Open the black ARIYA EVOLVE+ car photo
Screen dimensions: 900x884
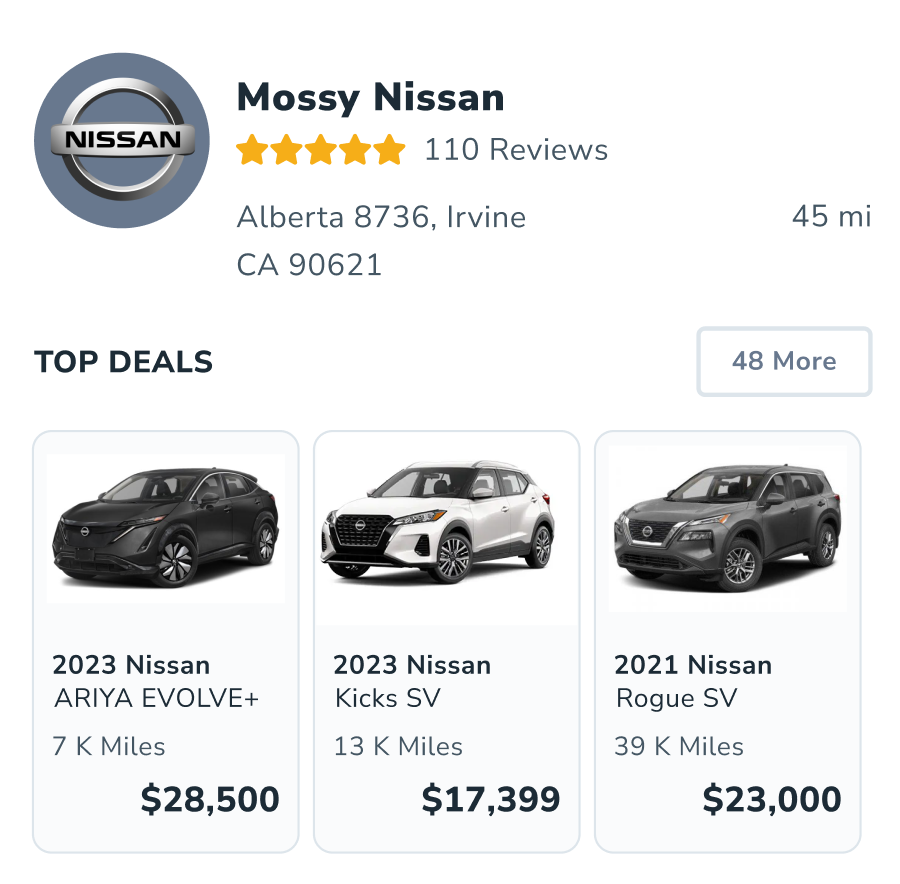166,527
